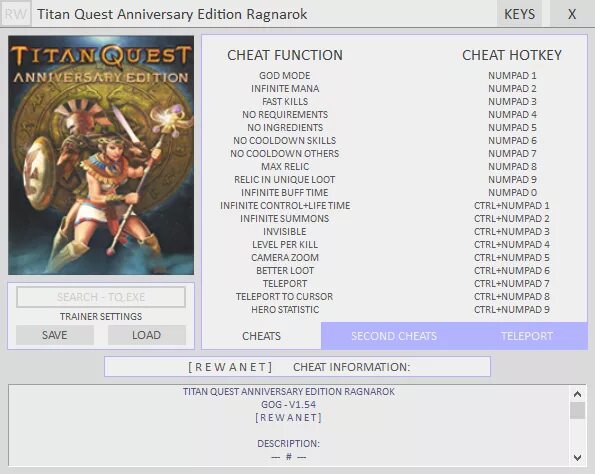Select hotkey CTRL+NUMPAD 1
Image resolution: width=595 pixels, height=474 pixels.
pyautogui.click(x=512, y=205)
